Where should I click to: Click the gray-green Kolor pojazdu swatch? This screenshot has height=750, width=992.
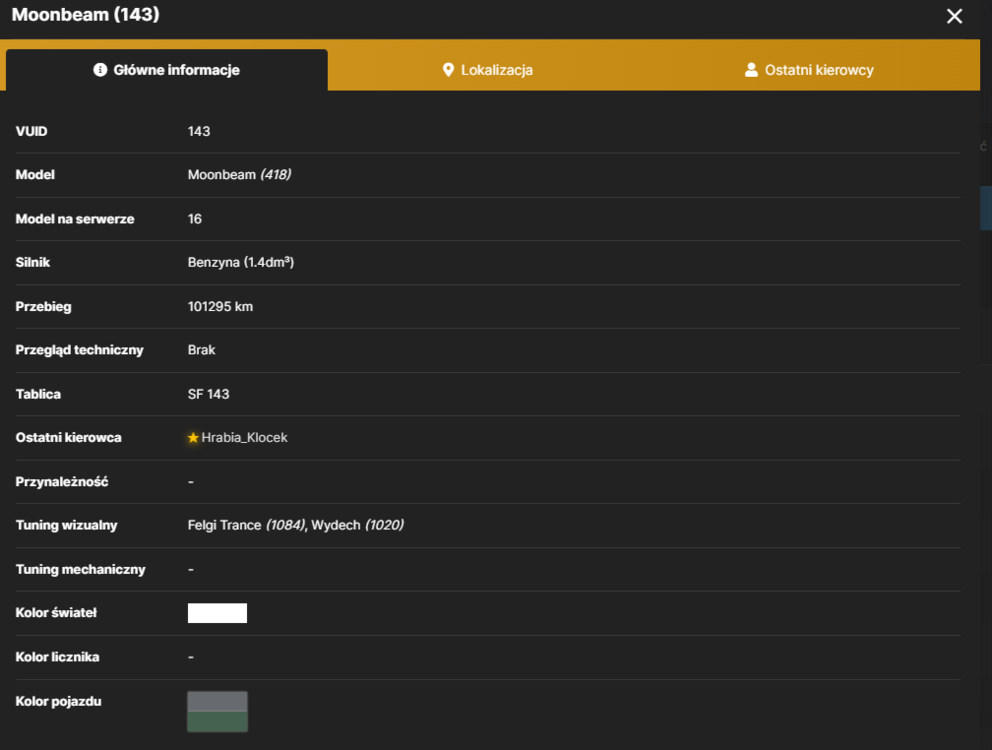(217, 711)
